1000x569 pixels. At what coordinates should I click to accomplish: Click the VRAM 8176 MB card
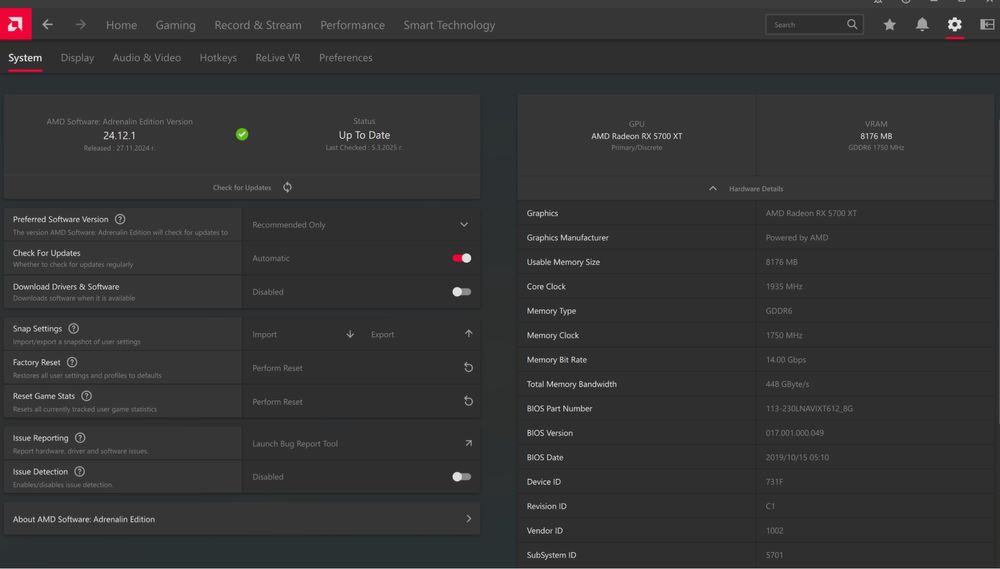[876, 135]
